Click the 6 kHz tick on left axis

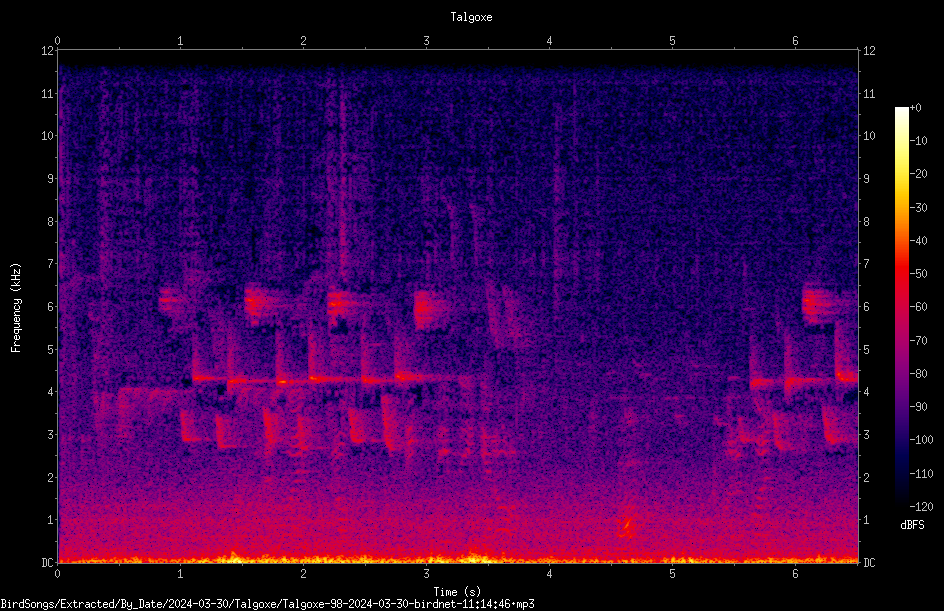coord(51,306)
